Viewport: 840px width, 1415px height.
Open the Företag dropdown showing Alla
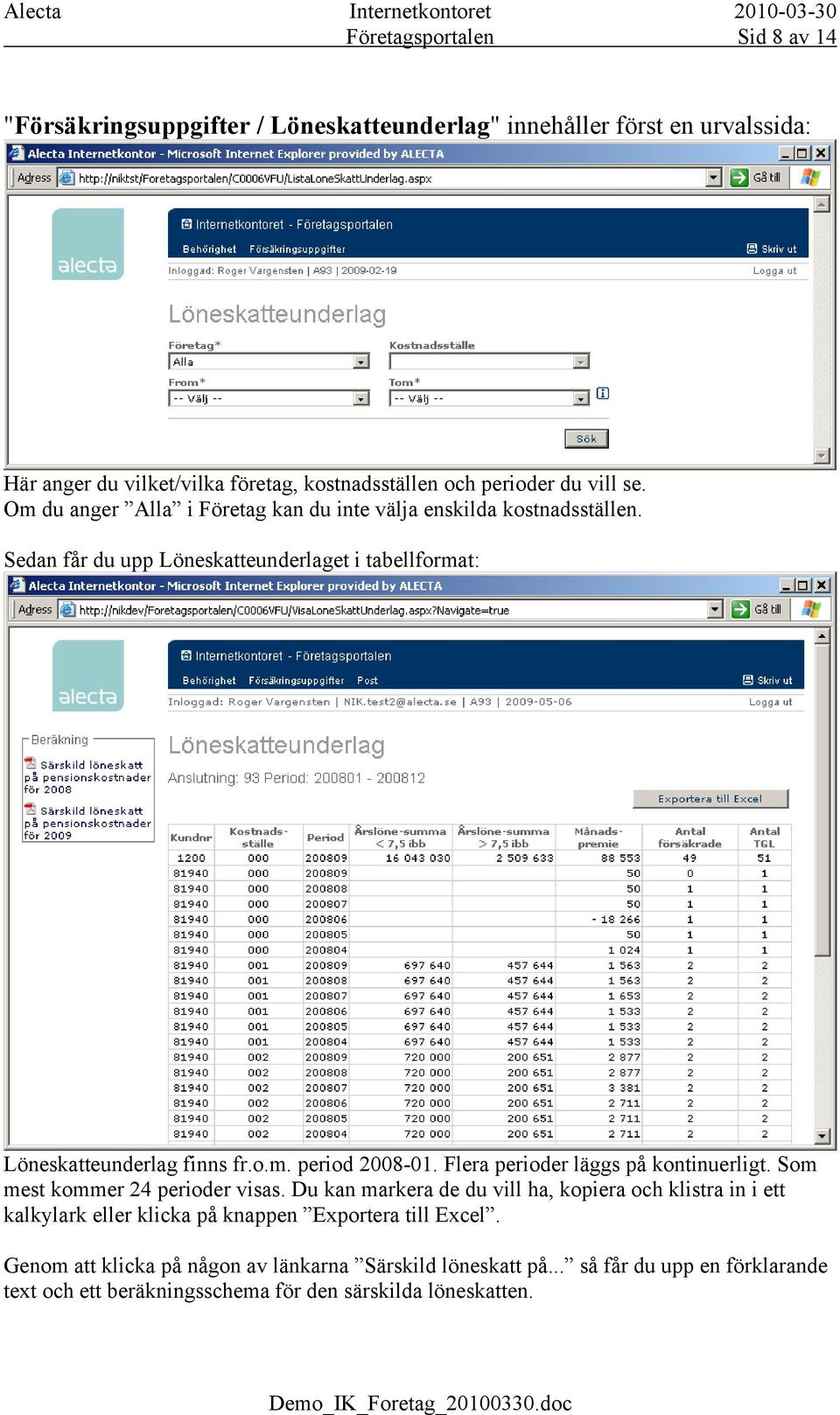[x=269, y=361]
